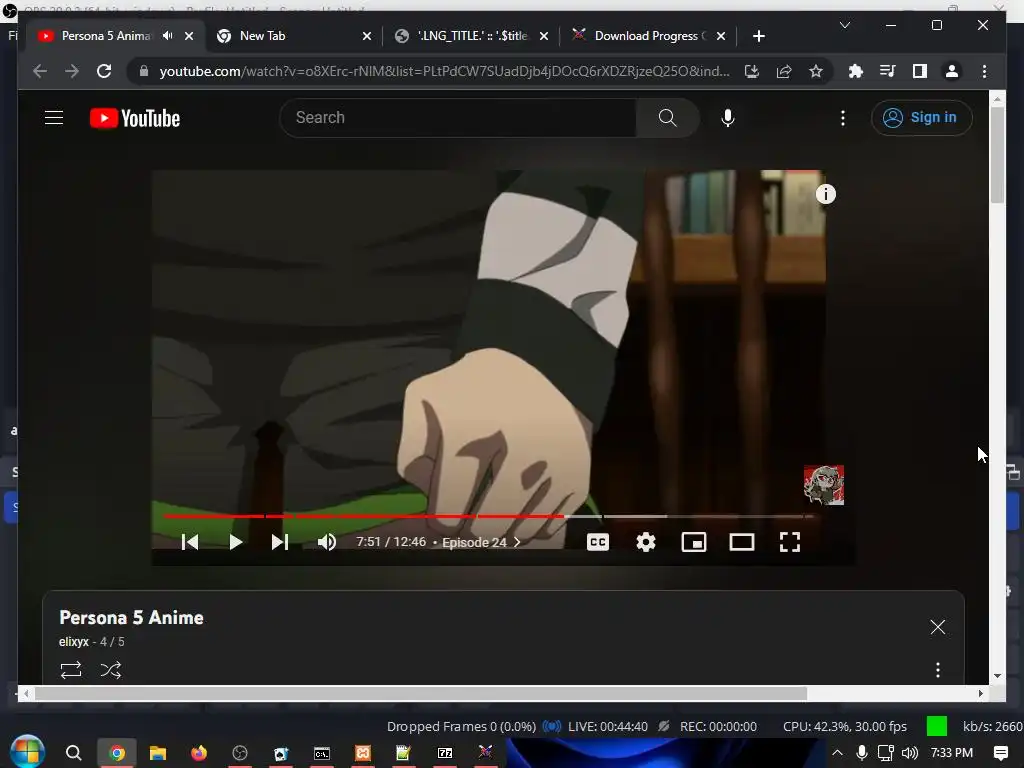Close the Persona 5 Anime playlist panel
This screenshot has height=768, width=1024.
[937, 627]
